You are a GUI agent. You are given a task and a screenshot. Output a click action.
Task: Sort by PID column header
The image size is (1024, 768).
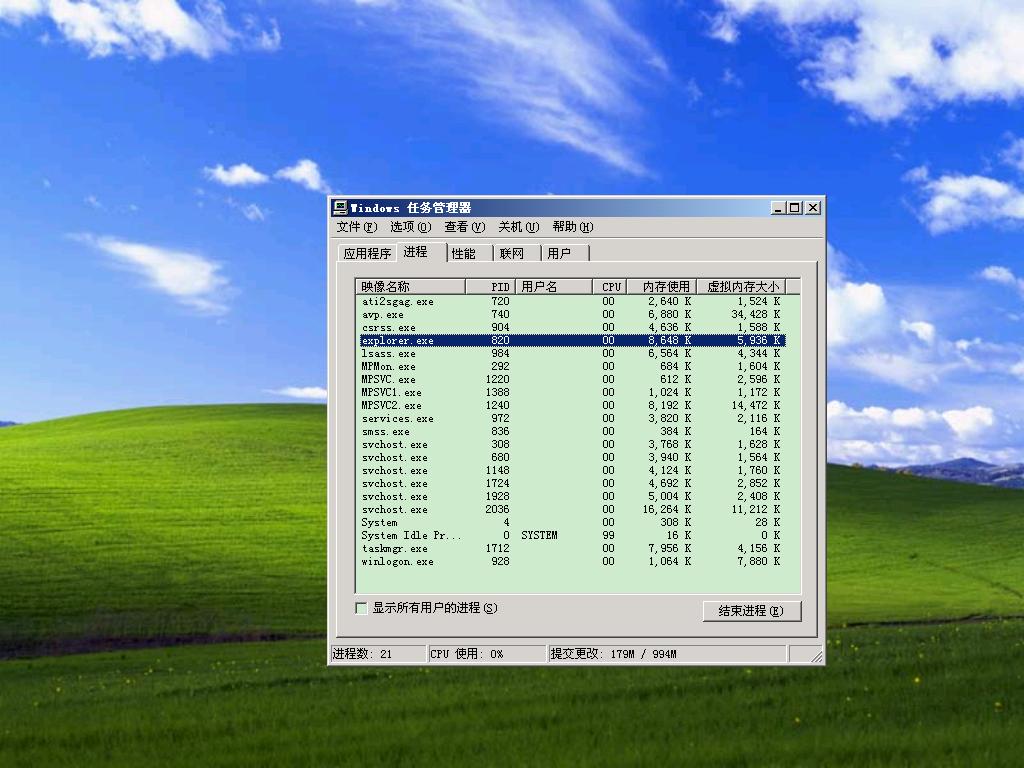pos(490,287)
